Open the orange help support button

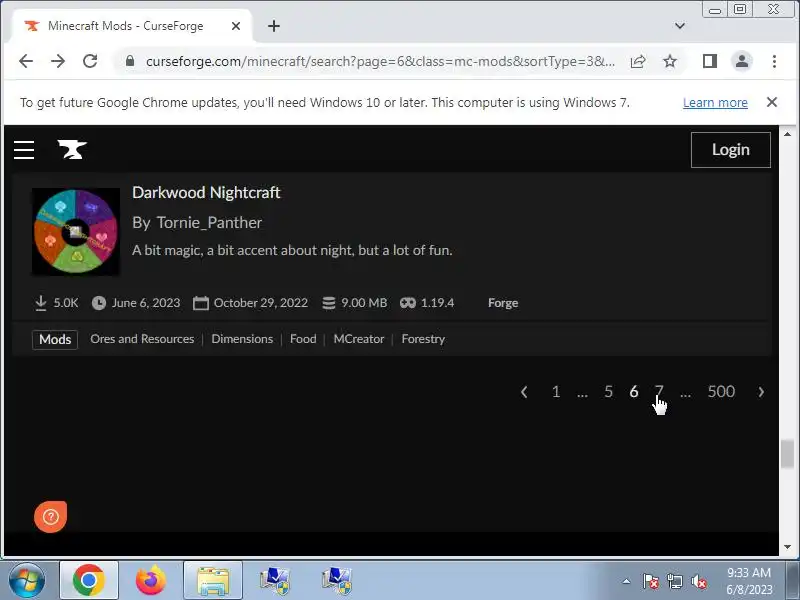[51, 517]
